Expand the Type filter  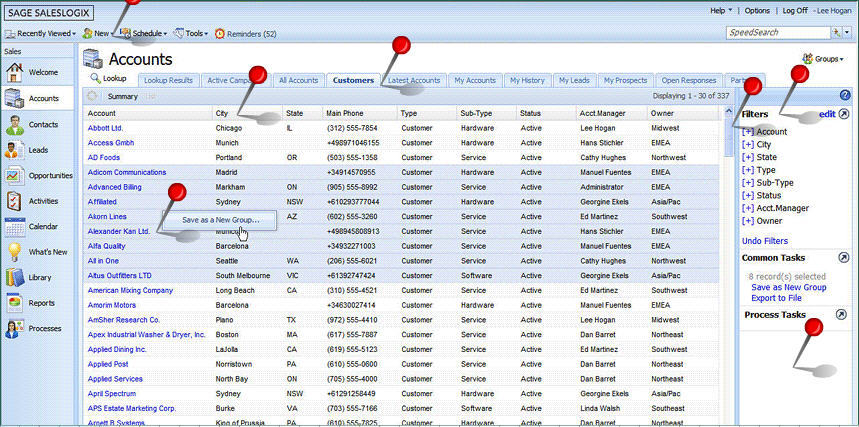[x=748, y=170]
